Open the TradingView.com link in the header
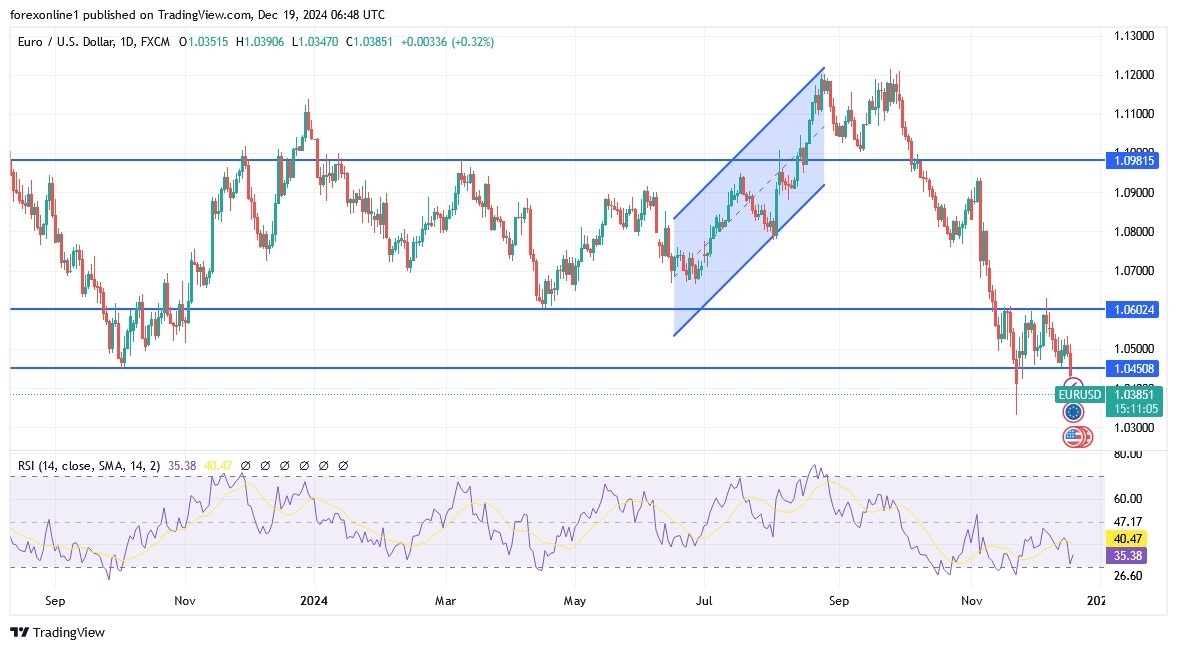This screenshot has height=650, width=1177. coord(204,14)
